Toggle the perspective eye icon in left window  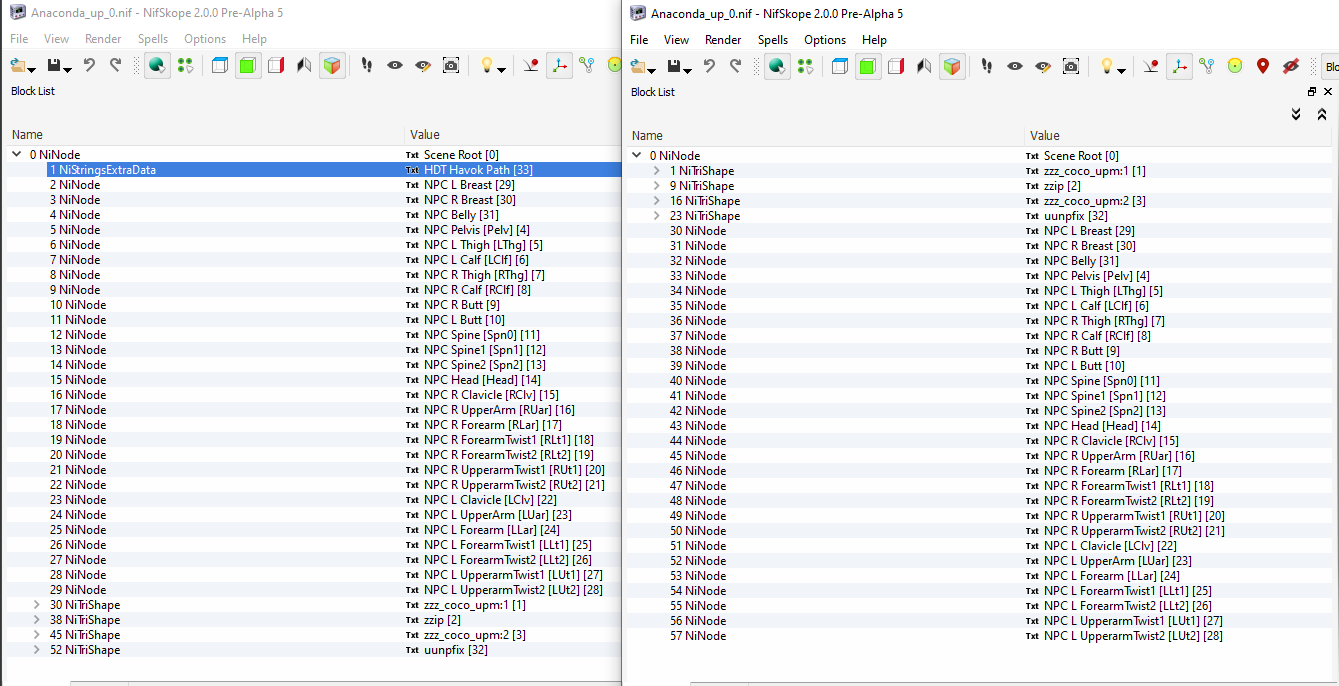point(395,65)
